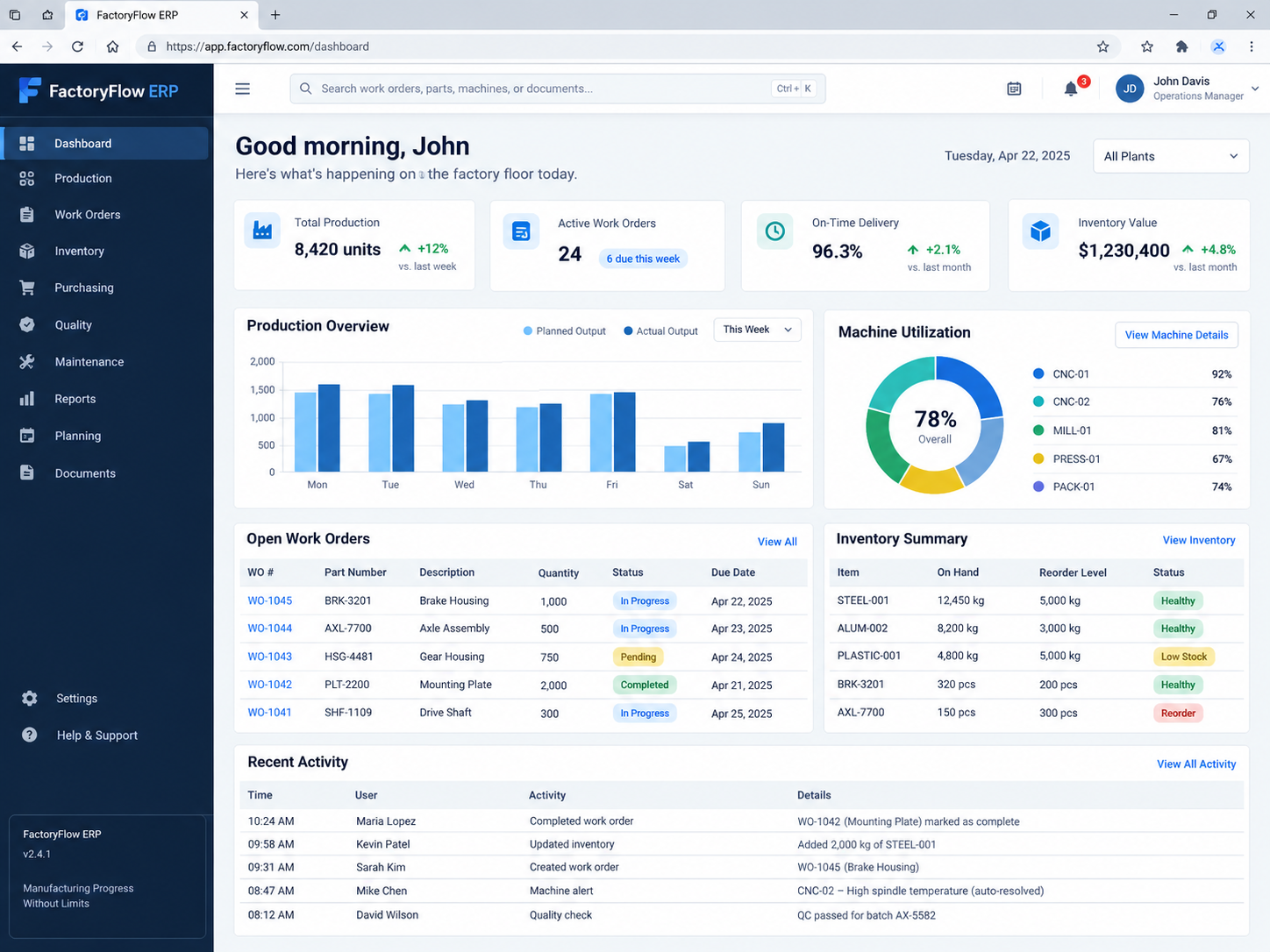Open the This Week range dropdown

tap(758, 330)
